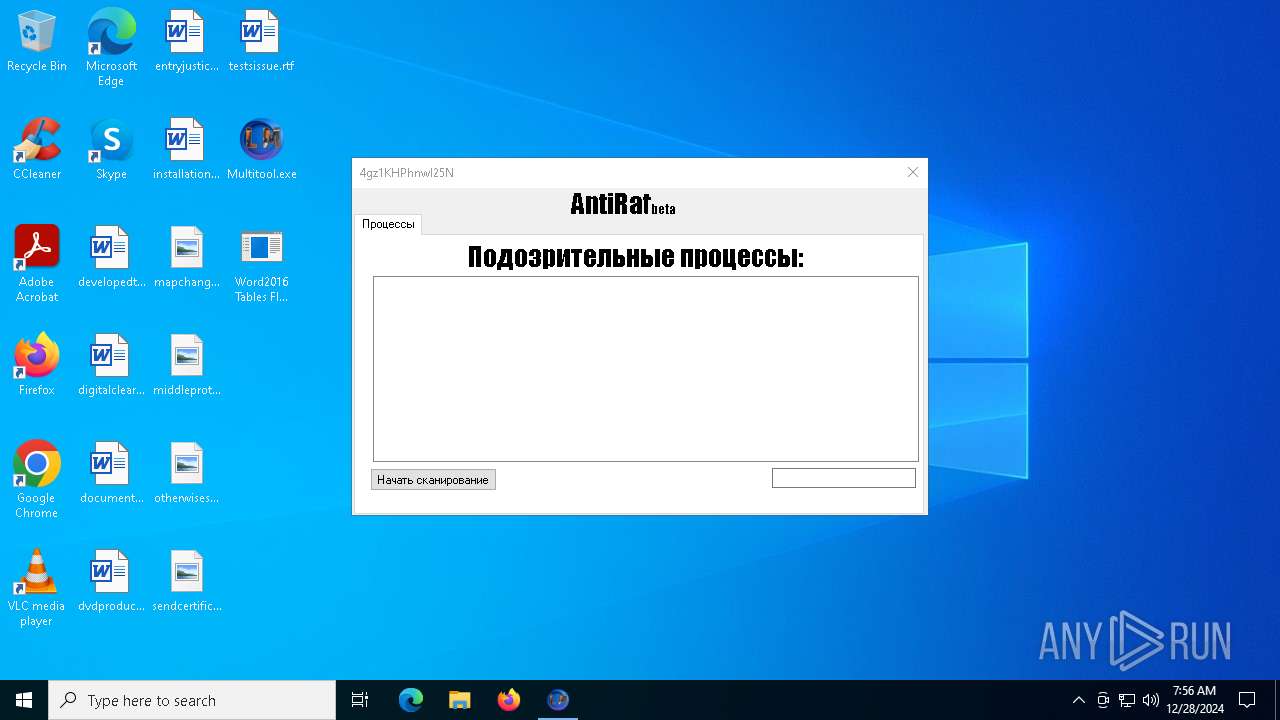Click the Подозрительные процессы heading

[636, 257]
